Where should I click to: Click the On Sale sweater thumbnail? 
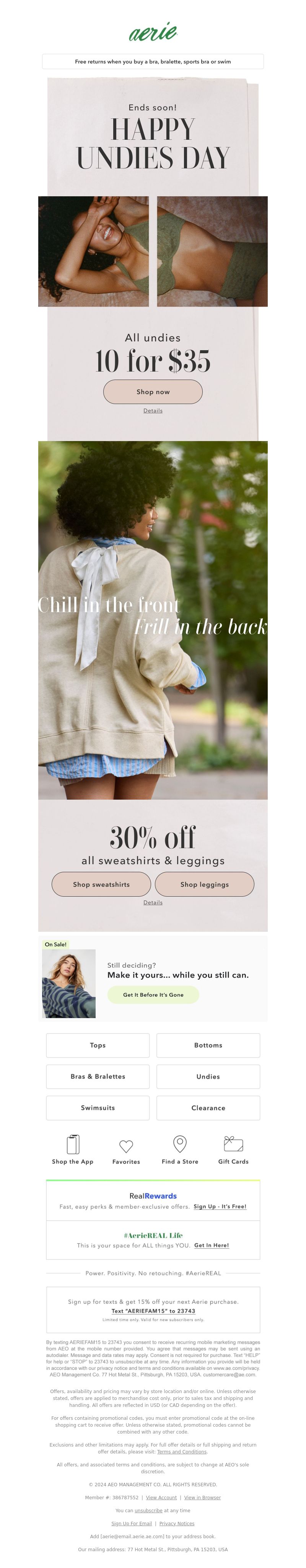coord(69,984)
